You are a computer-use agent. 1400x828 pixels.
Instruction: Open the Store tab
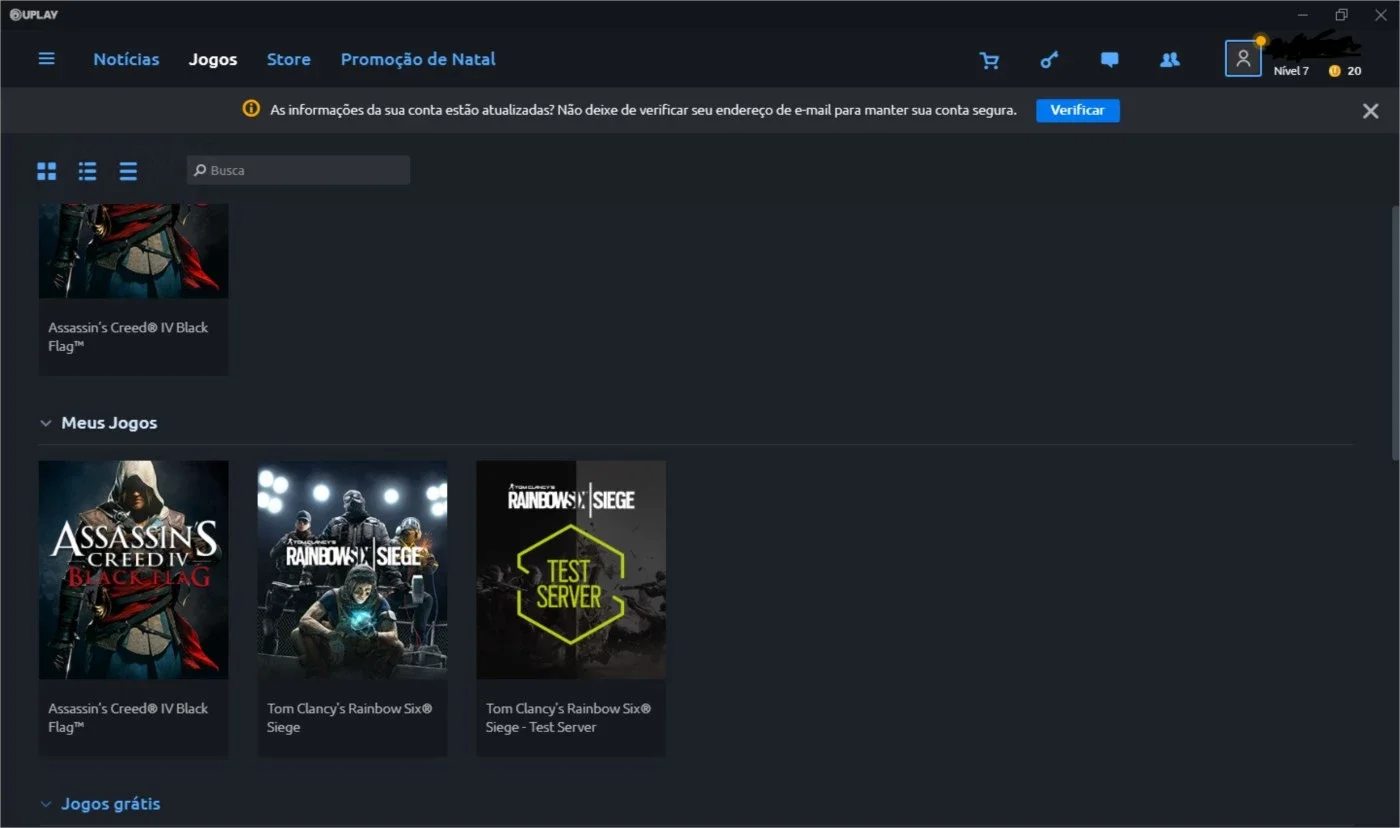coord(288,59)
